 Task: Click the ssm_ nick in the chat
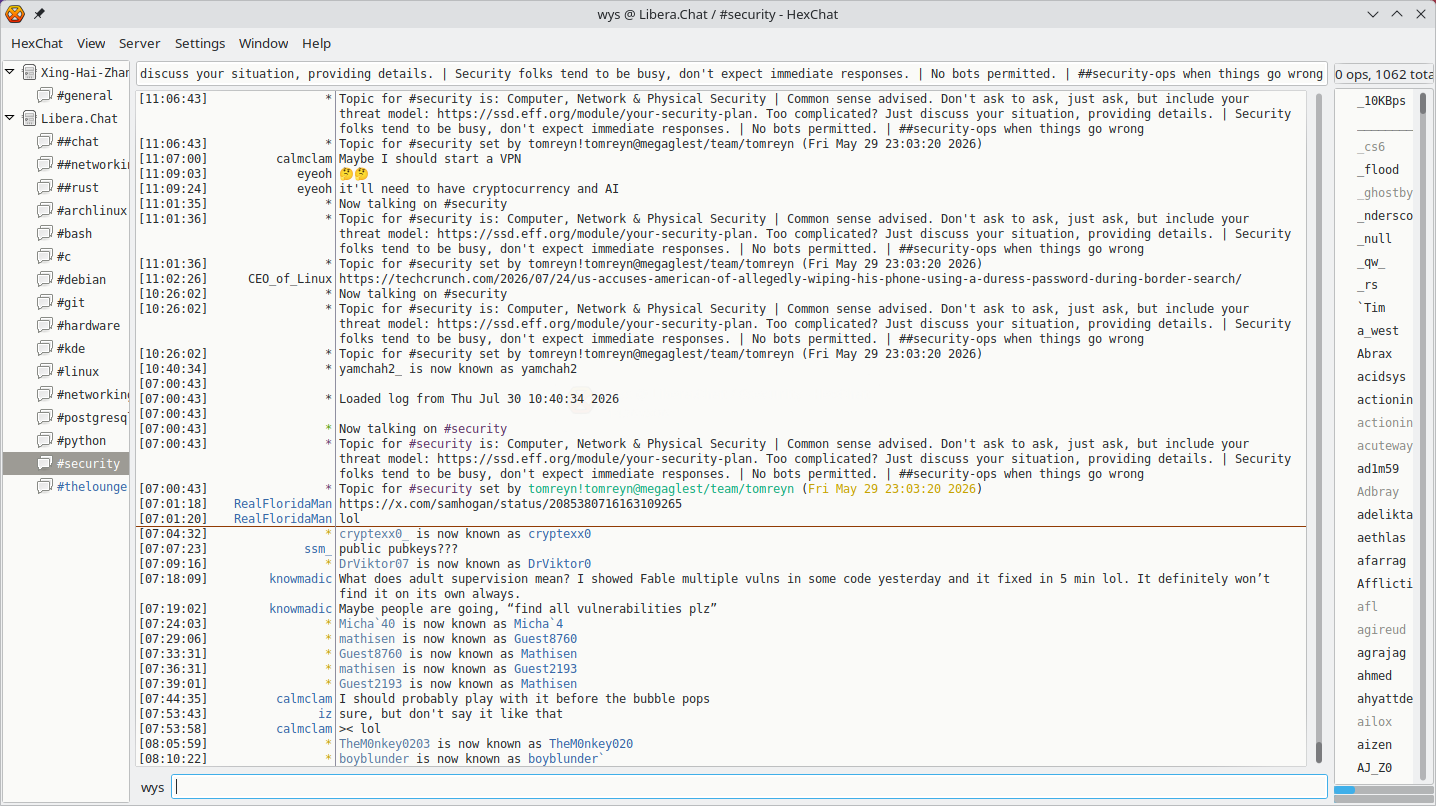tap(318, 549)
